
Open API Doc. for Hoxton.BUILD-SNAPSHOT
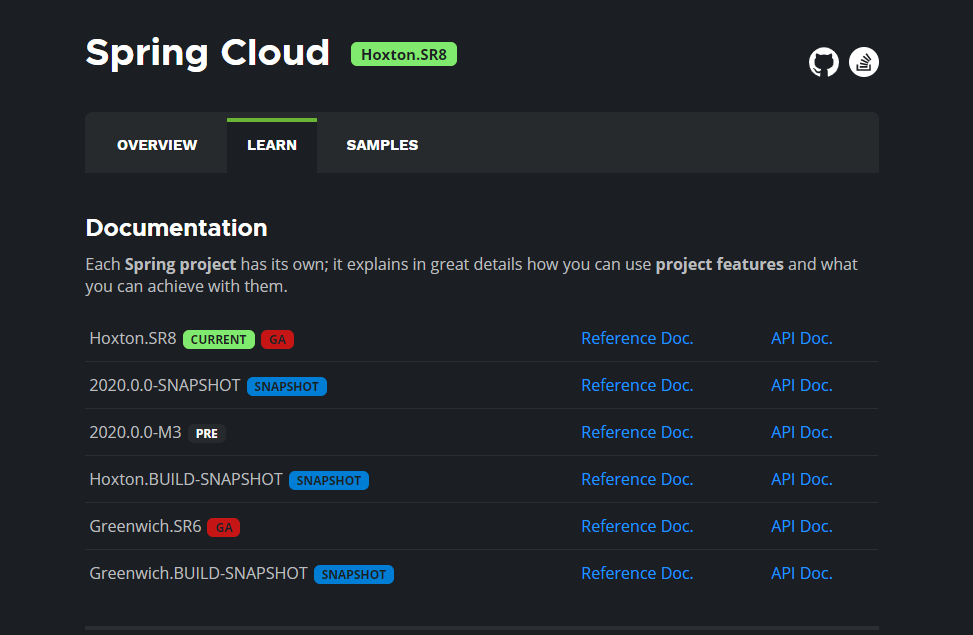(802, 479)
